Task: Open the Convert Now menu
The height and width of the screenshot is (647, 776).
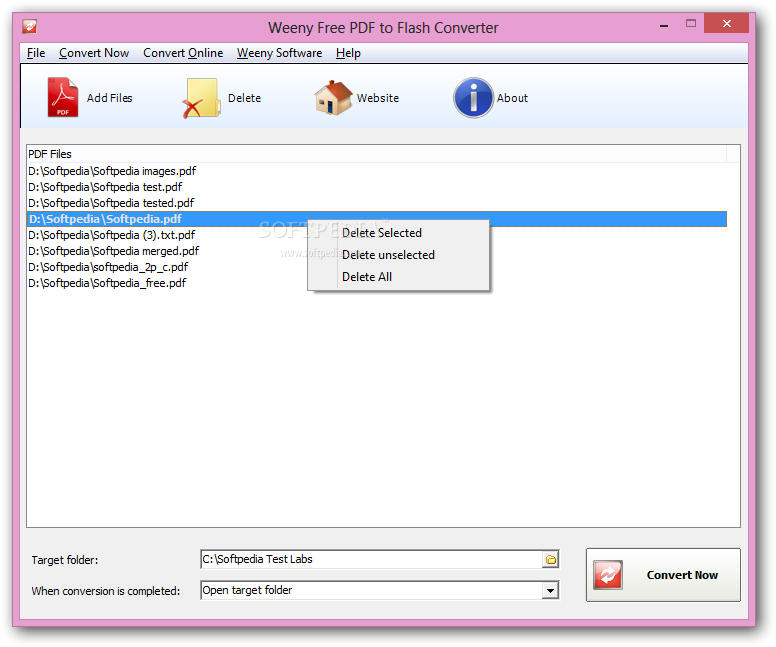Action: click(94, 53)
